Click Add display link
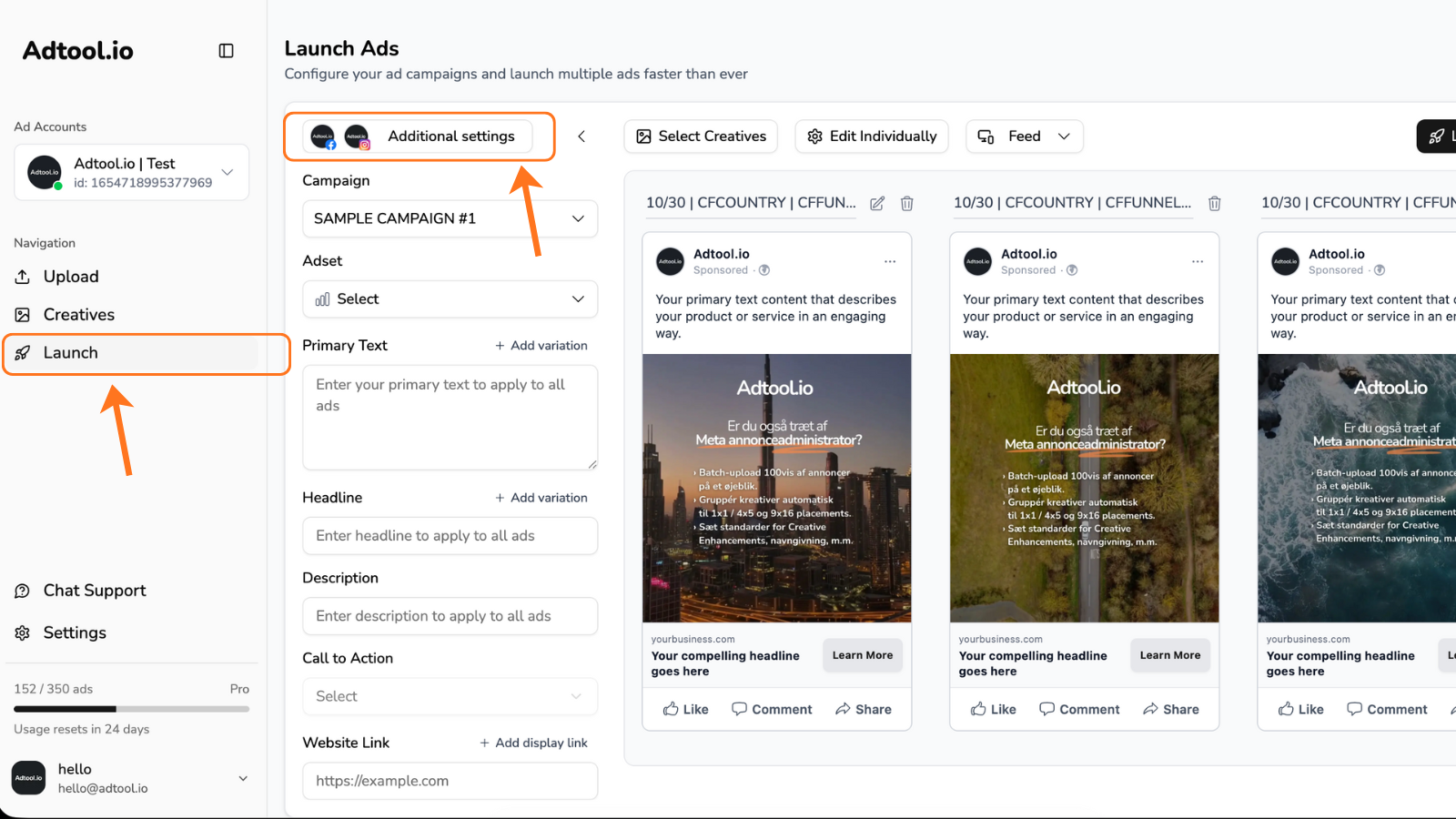This screenshot has height=819, width=1456. (x=533, y=743)
